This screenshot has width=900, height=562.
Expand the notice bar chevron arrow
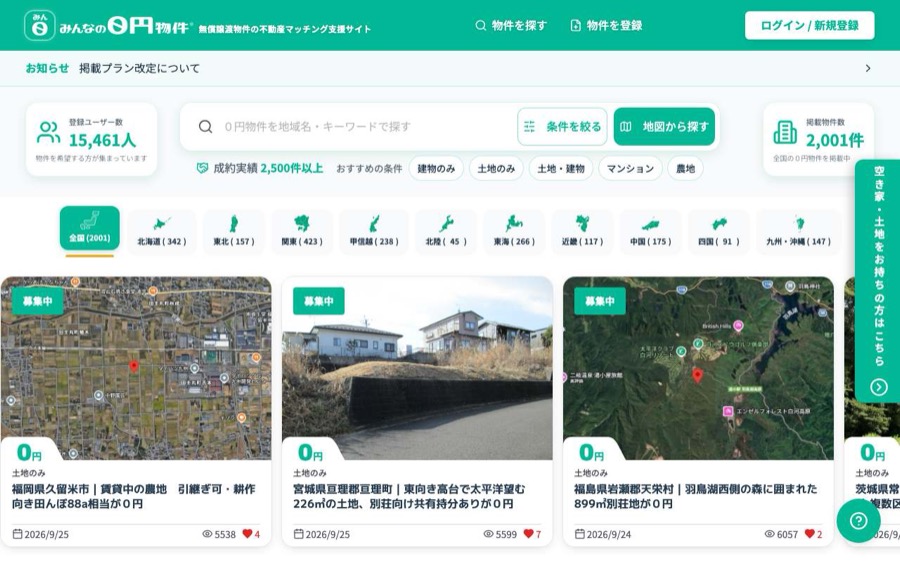(x=868, y=68)
